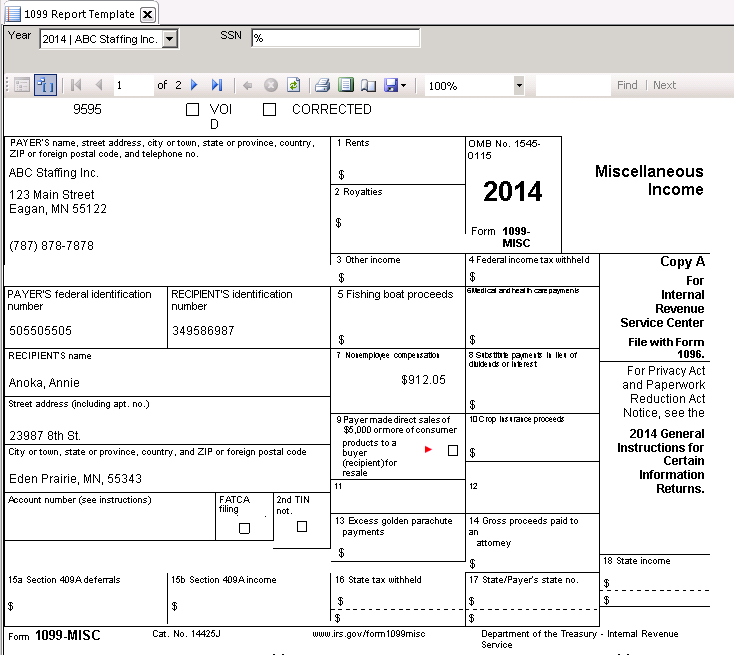This screenshot has width=734, height=655.
Task: Click the 18 State income label
Action: [637, 560]
